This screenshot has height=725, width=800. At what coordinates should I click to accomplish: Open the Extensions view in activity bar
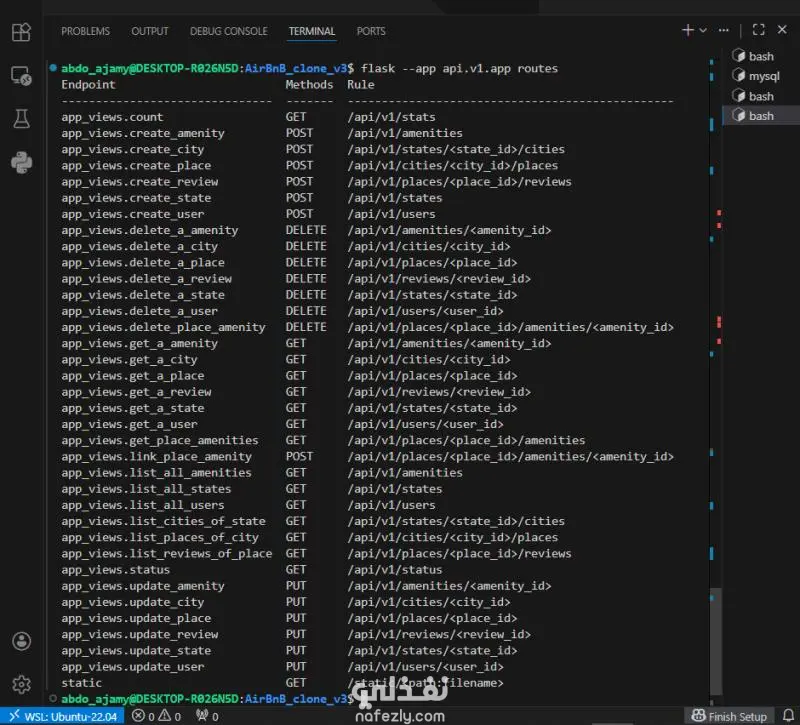point(21,32)
